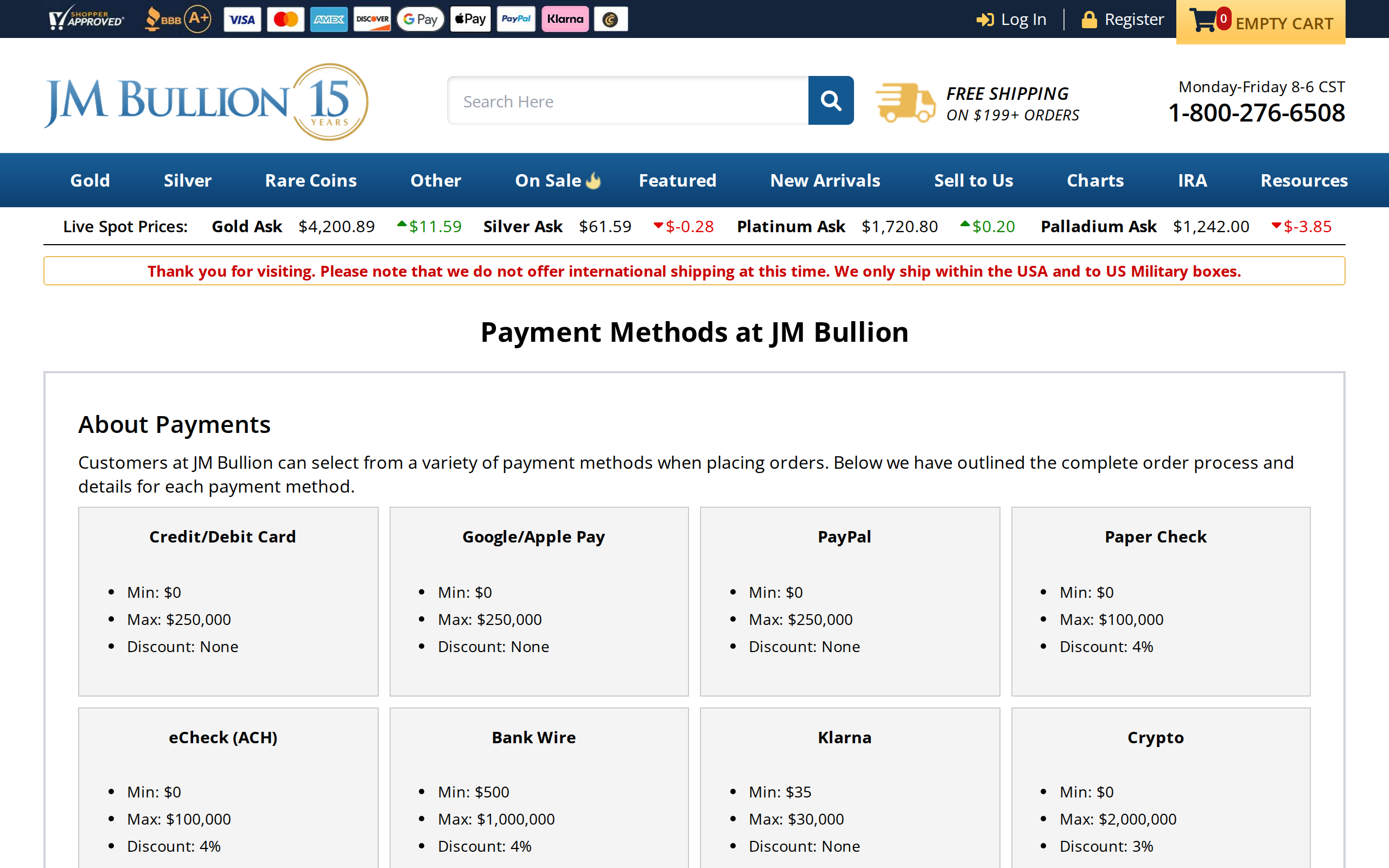
Task: Open the Gold menu
Action: tap(90, 180)
